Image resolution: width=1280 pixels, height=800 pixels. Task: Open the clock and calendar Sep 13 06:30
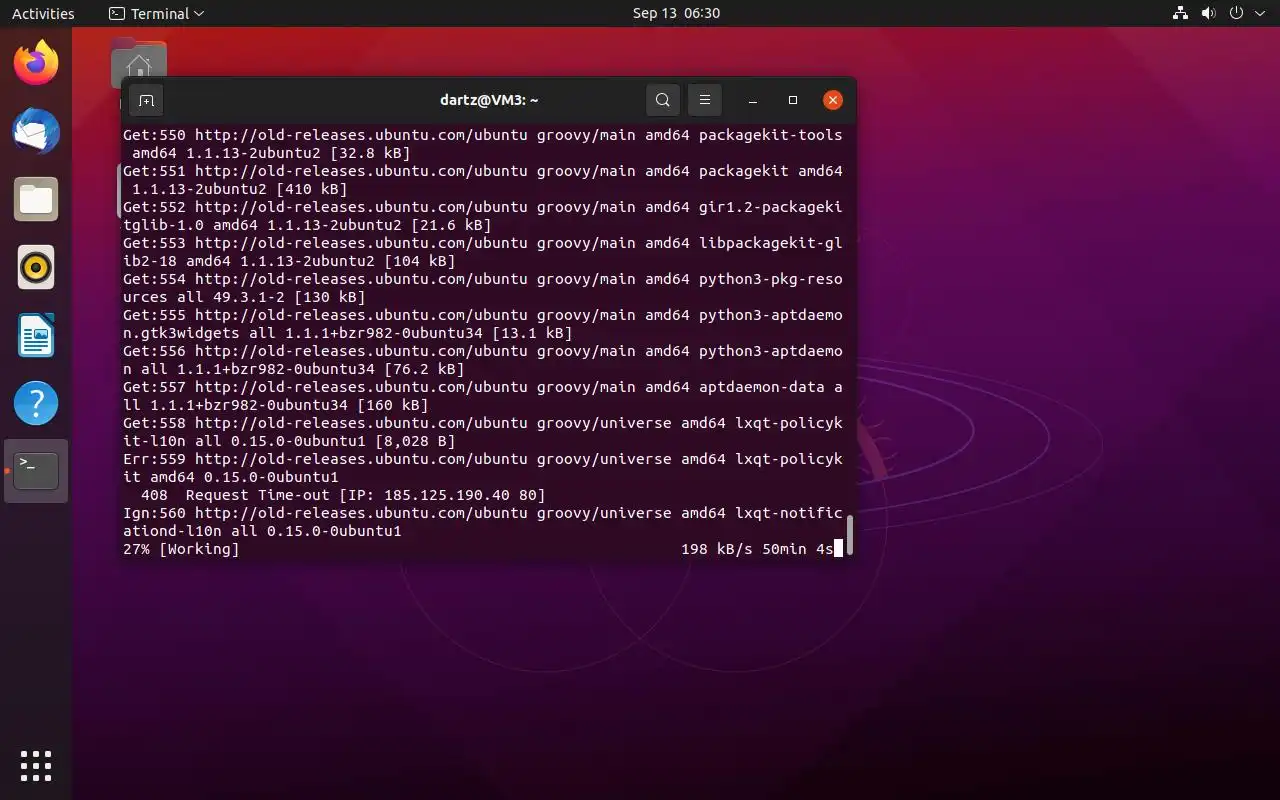click(x=676, y=13)
